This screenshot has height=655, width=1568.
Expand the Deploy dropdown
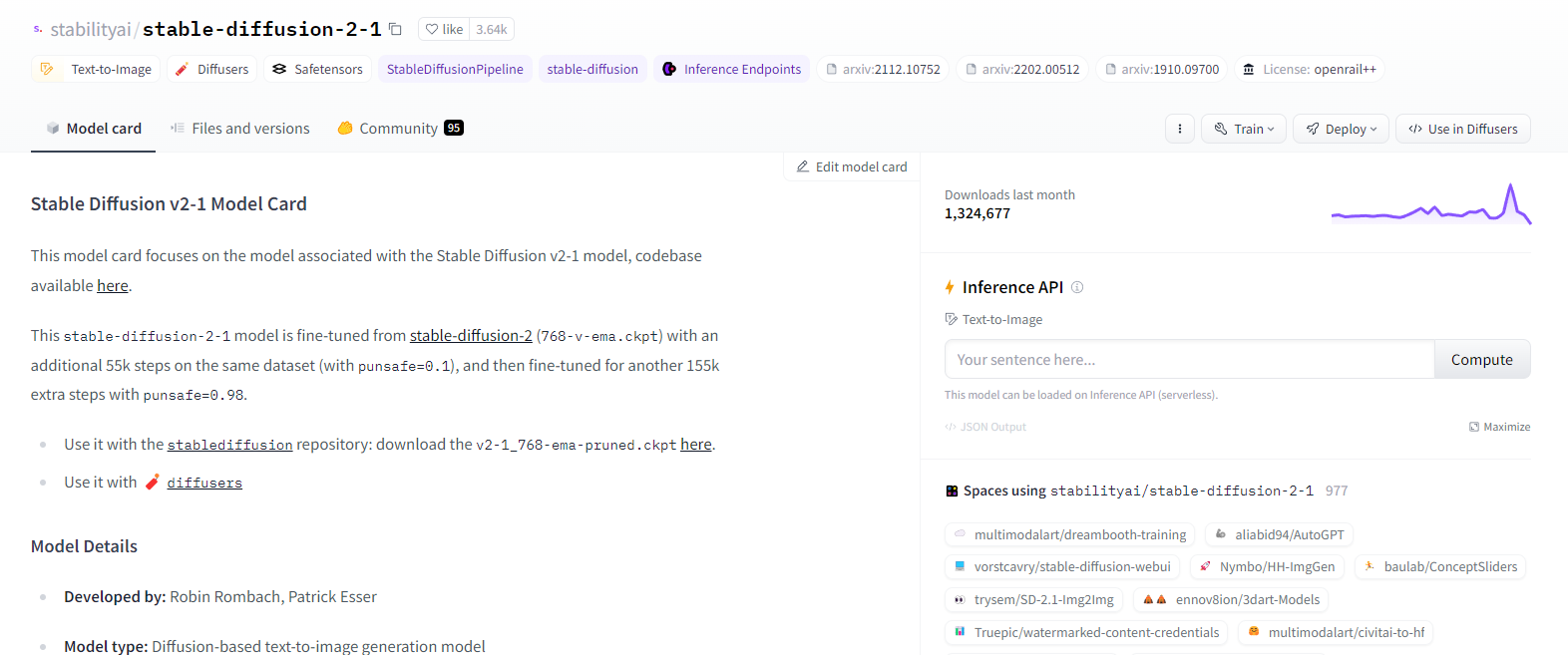point(1342,129)
